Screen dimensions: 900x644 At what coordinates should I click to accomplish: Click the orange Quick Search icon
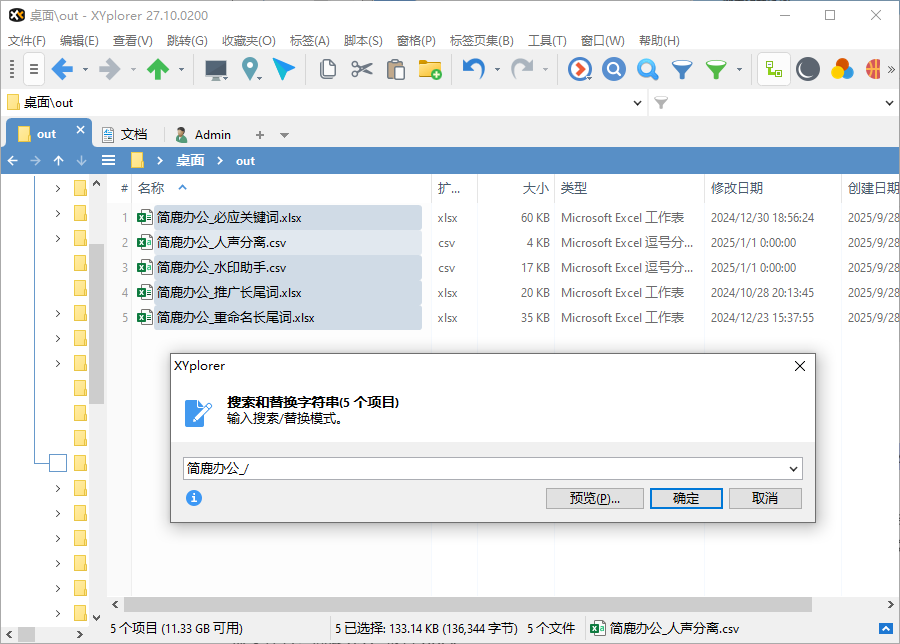[x=580, y=70]
